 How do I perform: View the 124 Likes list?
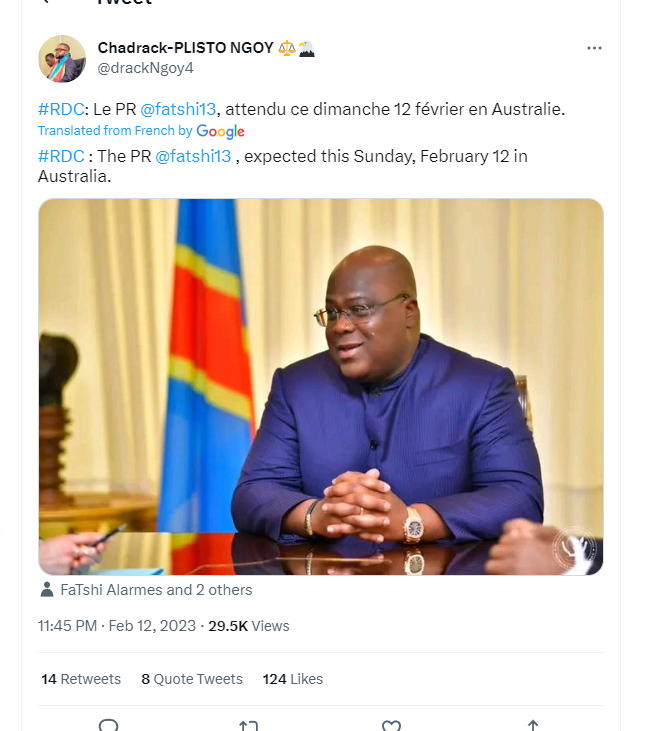click(x=292, y=679)
